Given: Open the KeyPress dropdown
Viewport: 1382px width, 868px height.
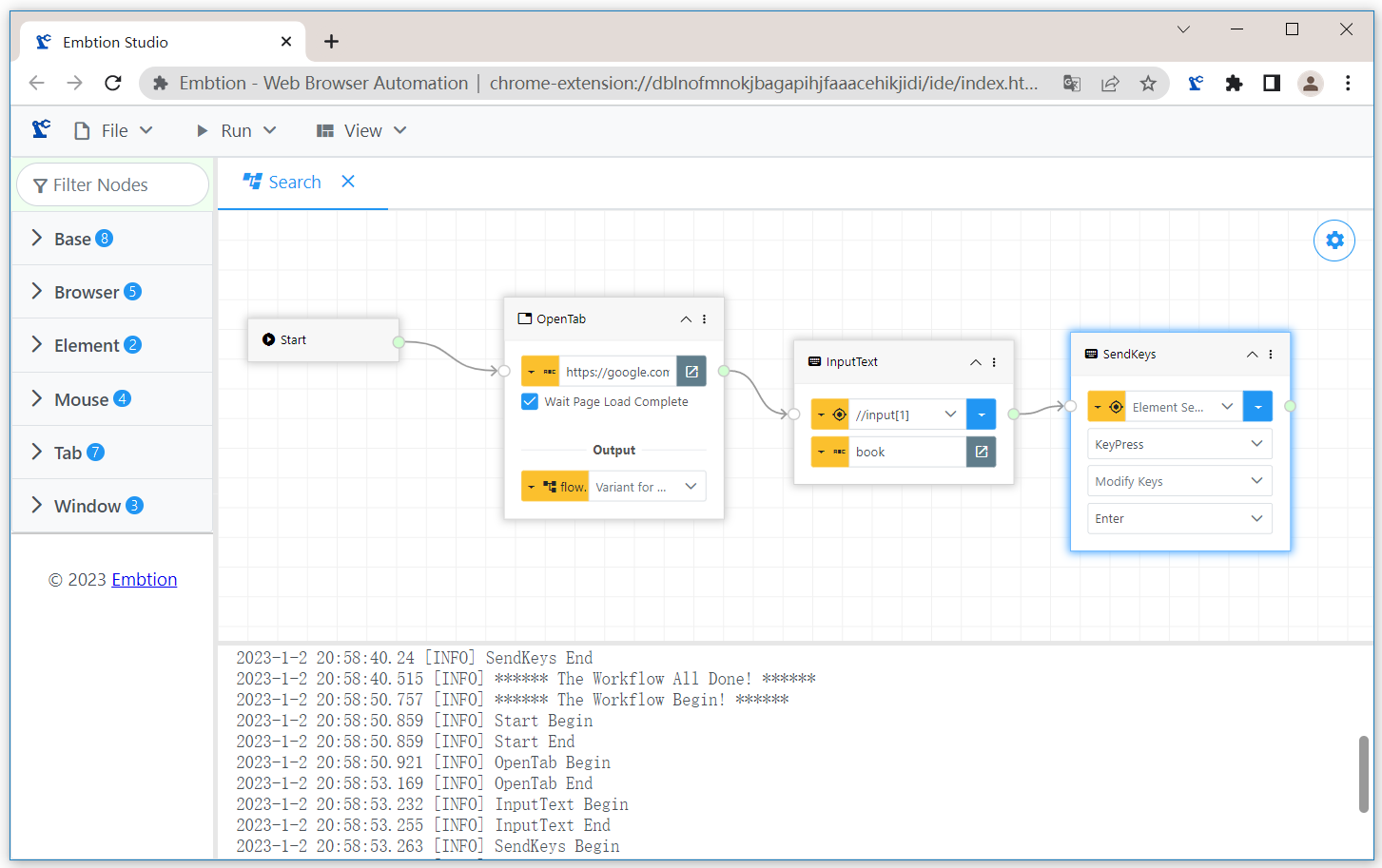Looking at the screenshot, I should pos(1179,444).
